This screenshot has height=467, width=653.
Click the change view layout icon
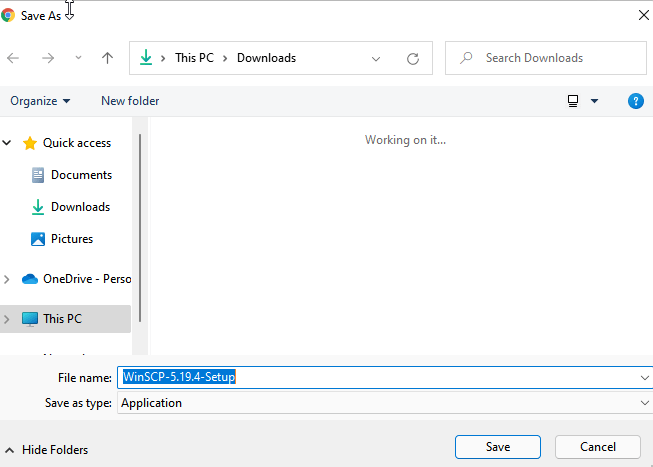[574, 101]
